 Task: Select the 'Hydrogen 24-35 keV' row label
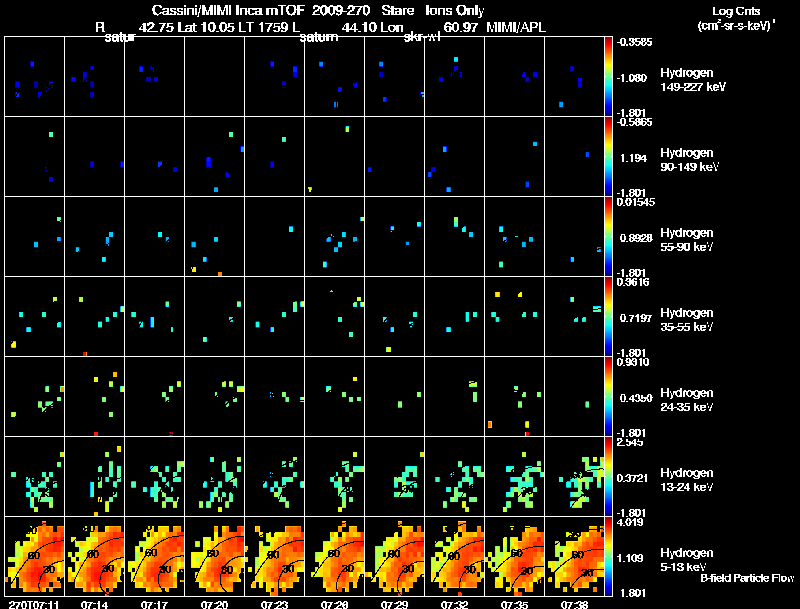687,400
